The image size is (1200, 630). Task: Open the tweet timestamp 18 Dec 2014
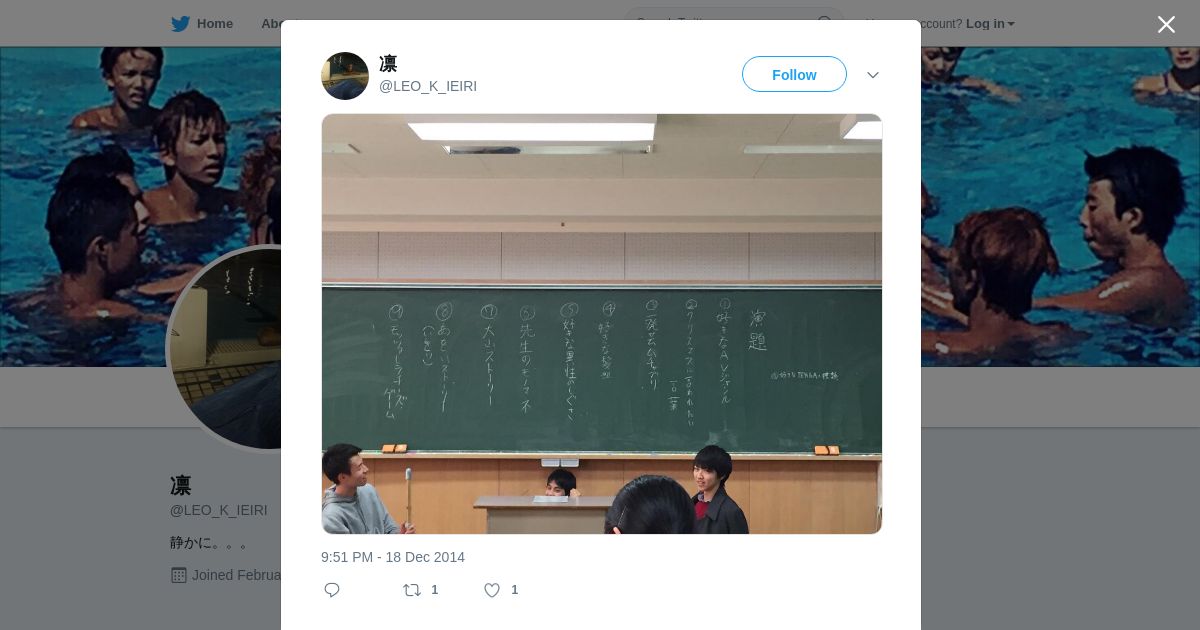(x=393, y=557)
